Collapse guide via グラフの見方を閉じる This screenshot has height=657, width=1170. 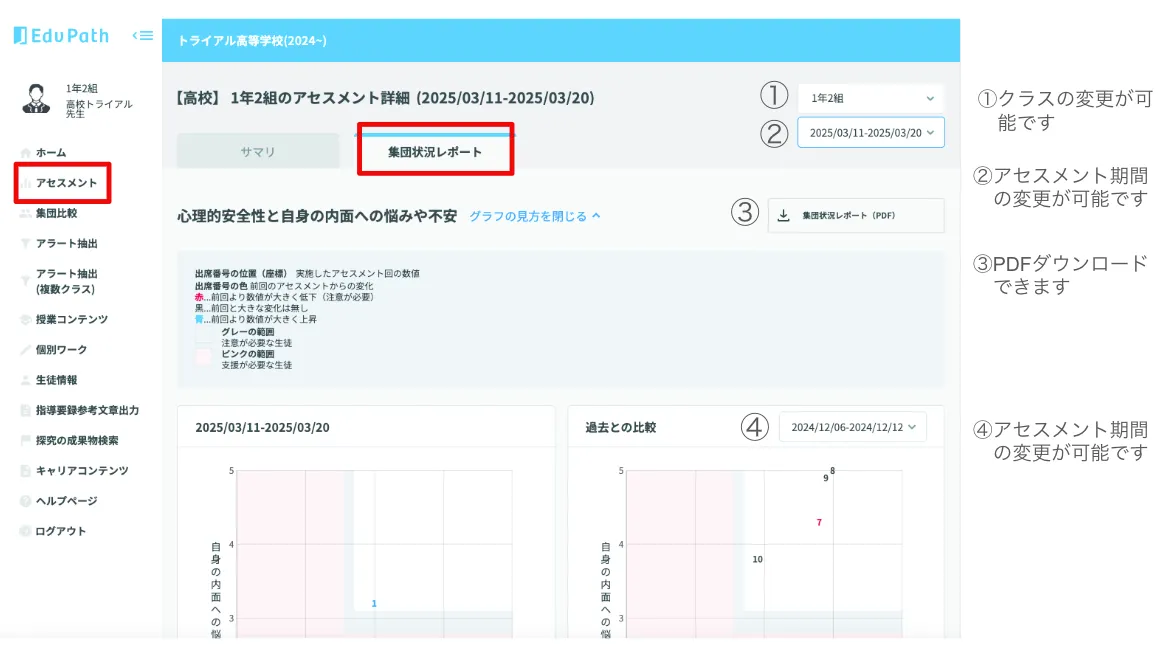pos(534,217)
